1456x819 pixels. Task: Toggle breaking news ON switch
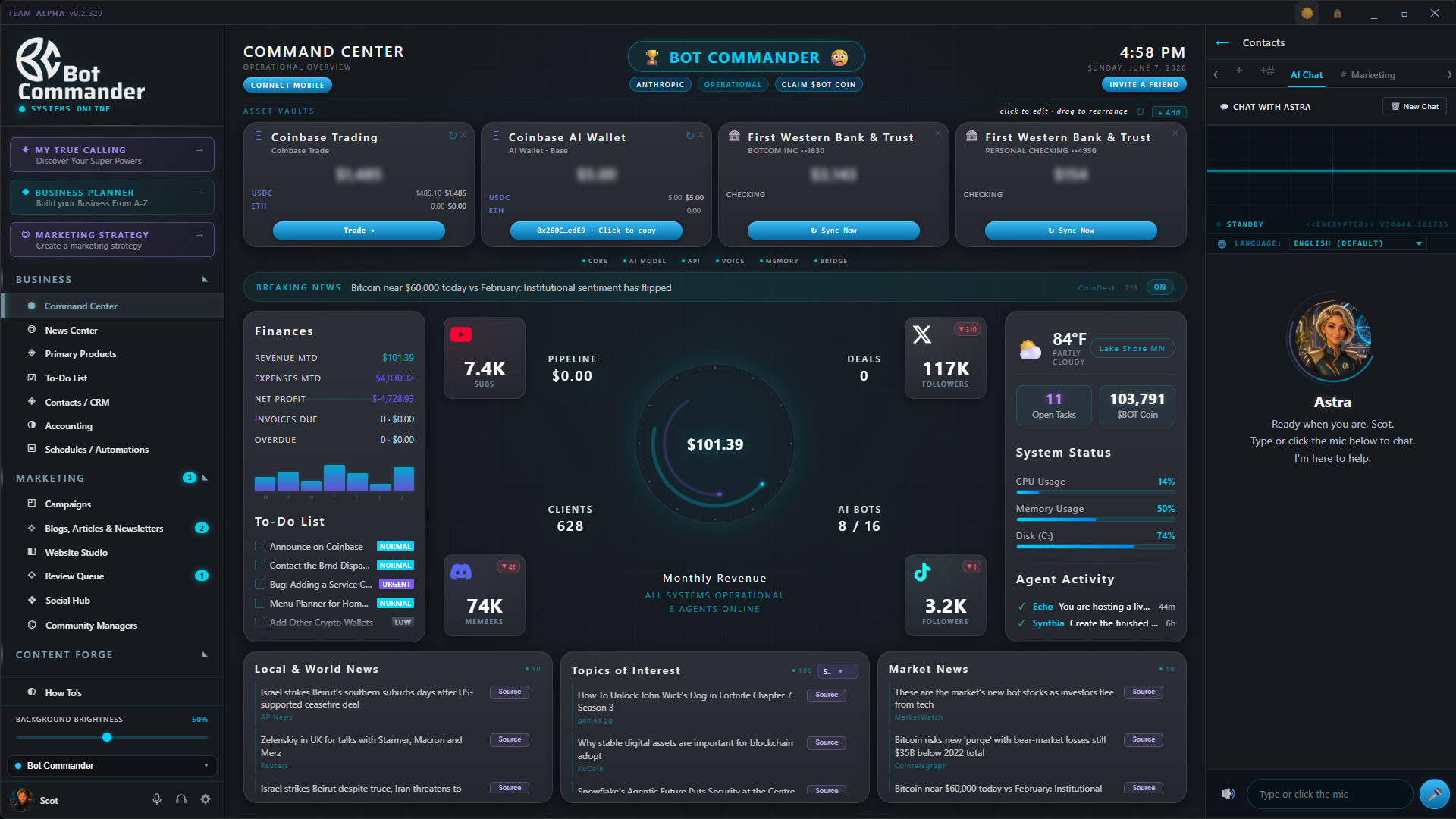(1159, 287)
